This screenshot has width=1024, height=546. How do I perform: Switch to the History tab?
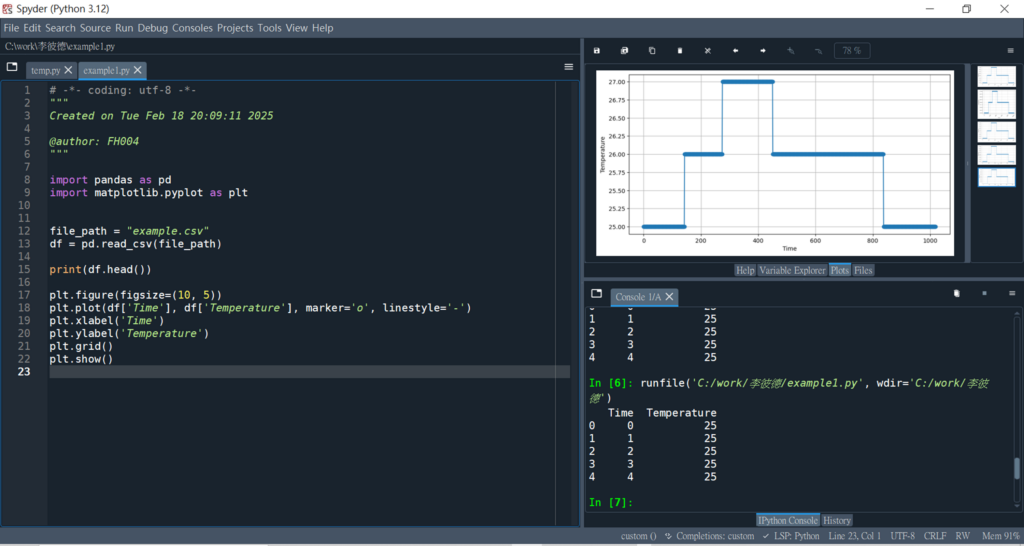pos(837,520)
